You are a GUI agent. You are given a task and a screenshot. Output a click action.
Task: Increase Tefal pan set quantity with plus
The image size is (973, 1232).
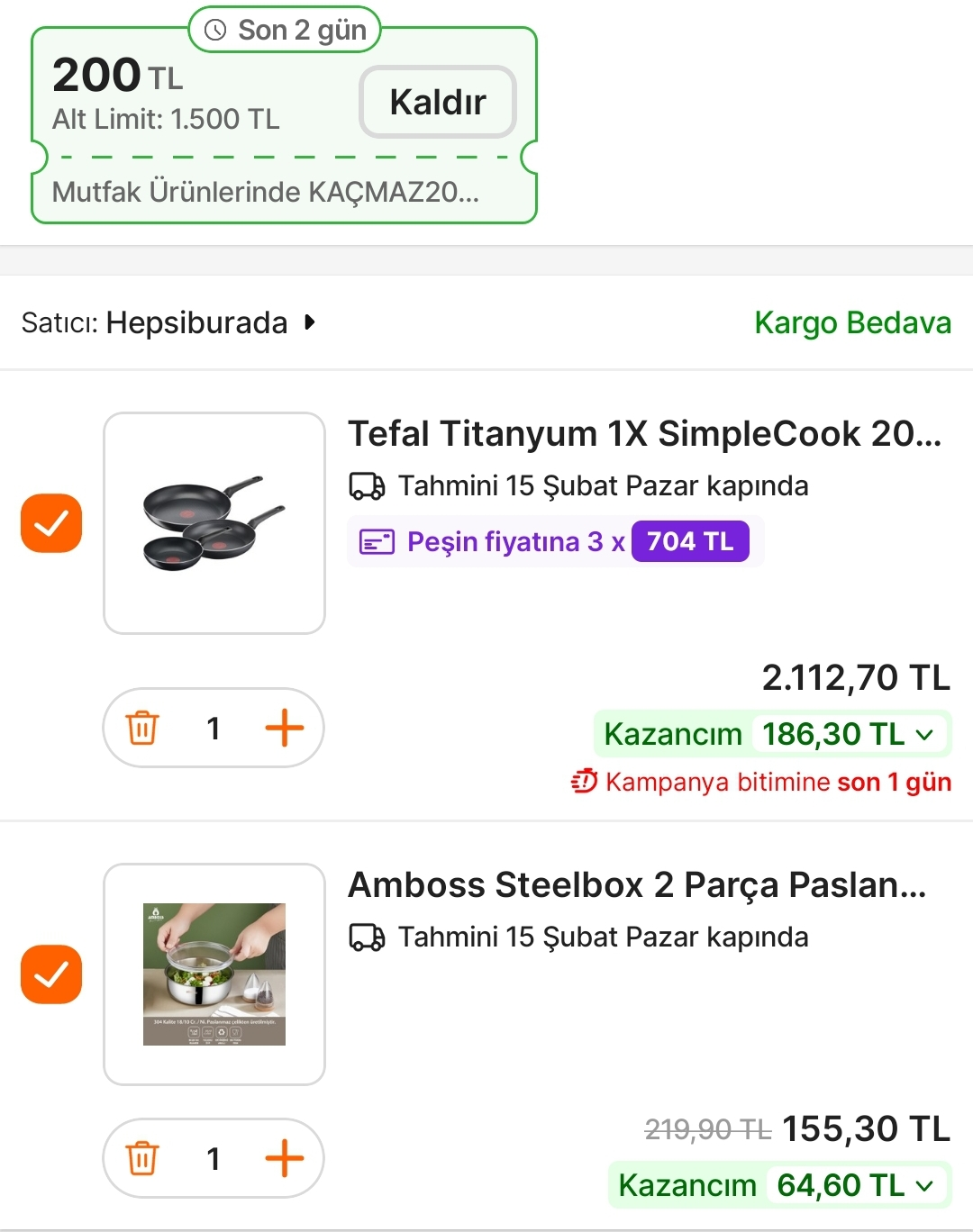tap(284, 728)
